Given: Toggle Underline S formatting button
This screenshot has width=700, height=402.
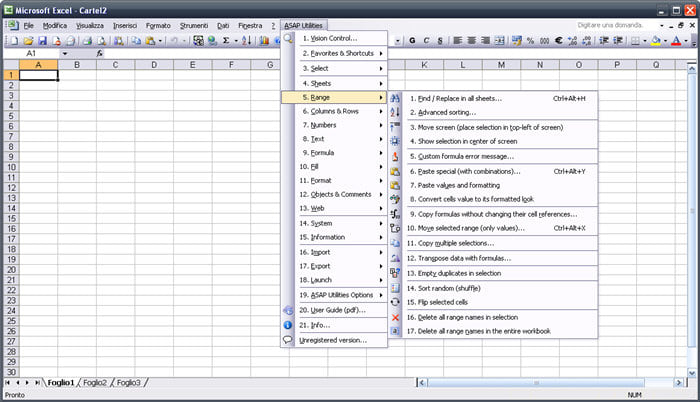Looking at the screenshot, I should click(440, 41).
